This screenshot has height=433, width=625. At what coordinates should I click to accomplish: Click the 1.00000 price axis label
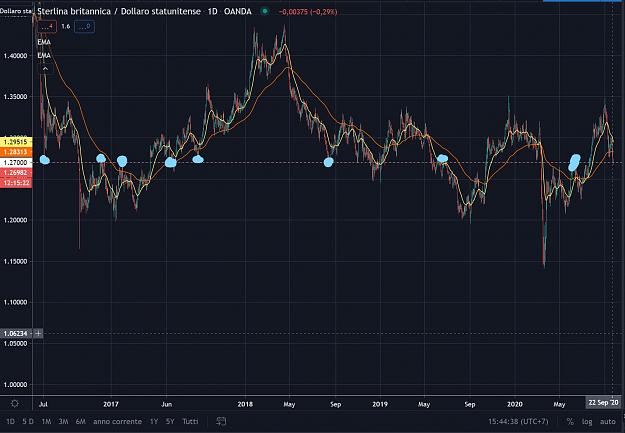pos(16,385)
